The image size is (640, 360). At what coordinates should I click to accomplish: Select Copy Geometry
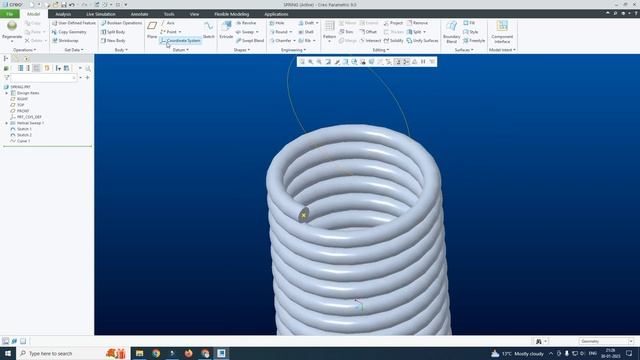(69, 32)
